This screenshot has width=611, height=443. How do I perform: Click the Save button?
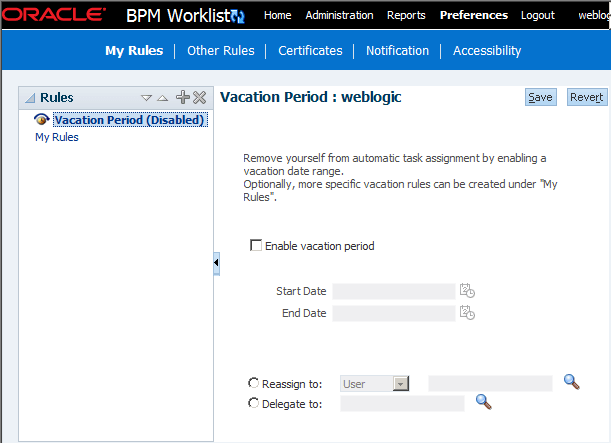pyautogui.click(x=540, y=97)
